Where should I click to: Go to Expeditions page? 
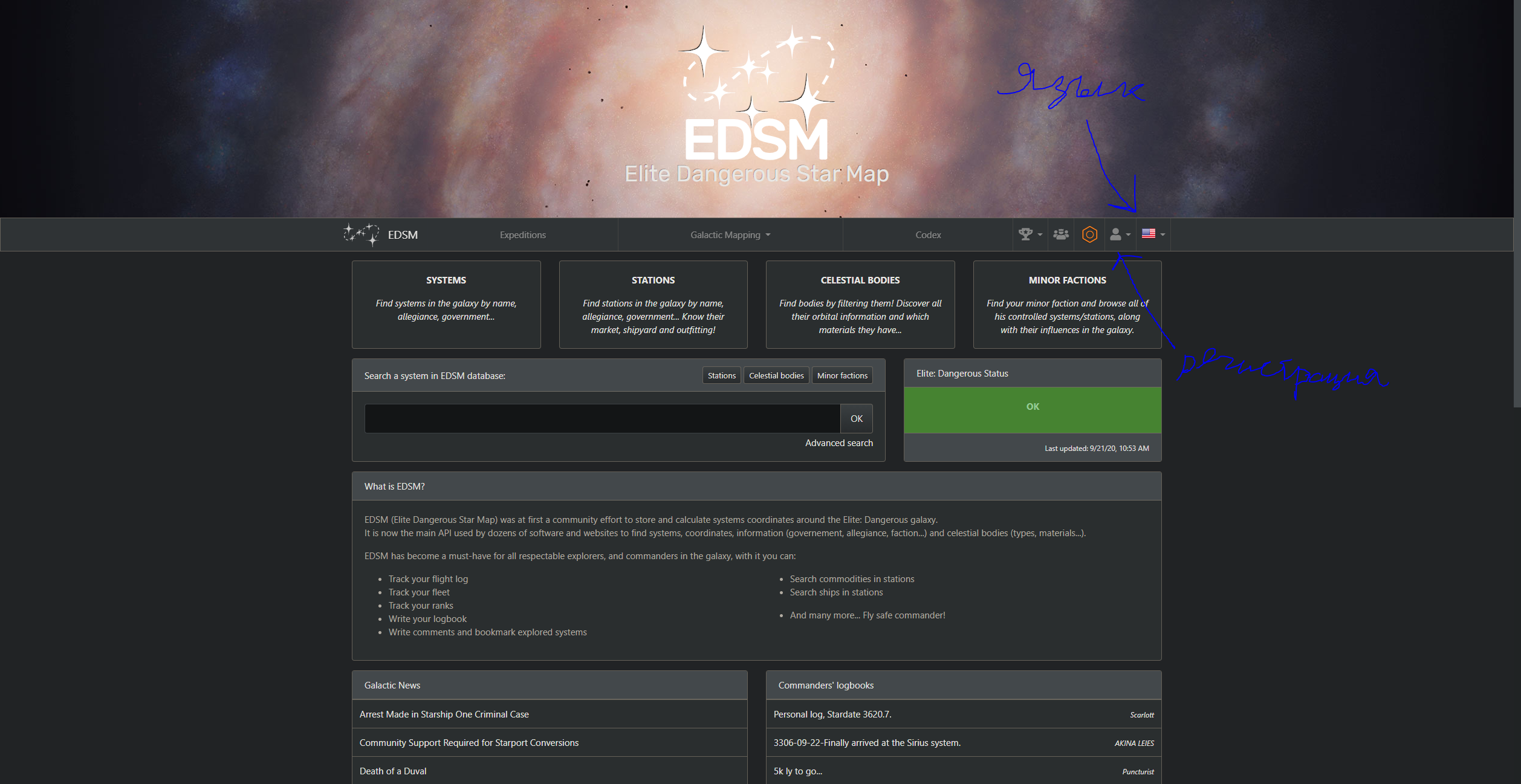(x=522, y=235)
